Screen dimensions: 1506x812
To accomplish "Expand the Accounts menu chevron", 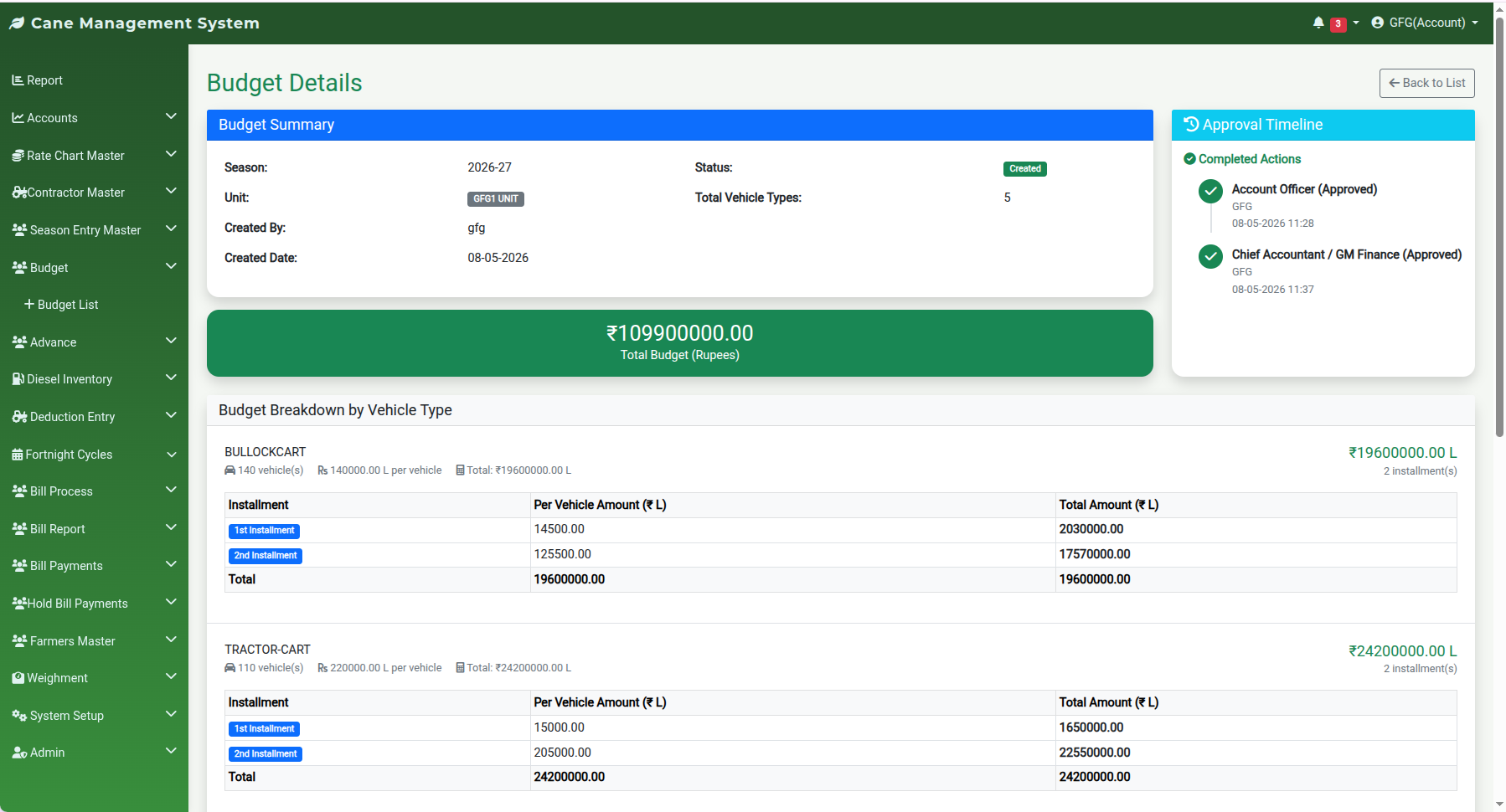I will pos(171,116).
